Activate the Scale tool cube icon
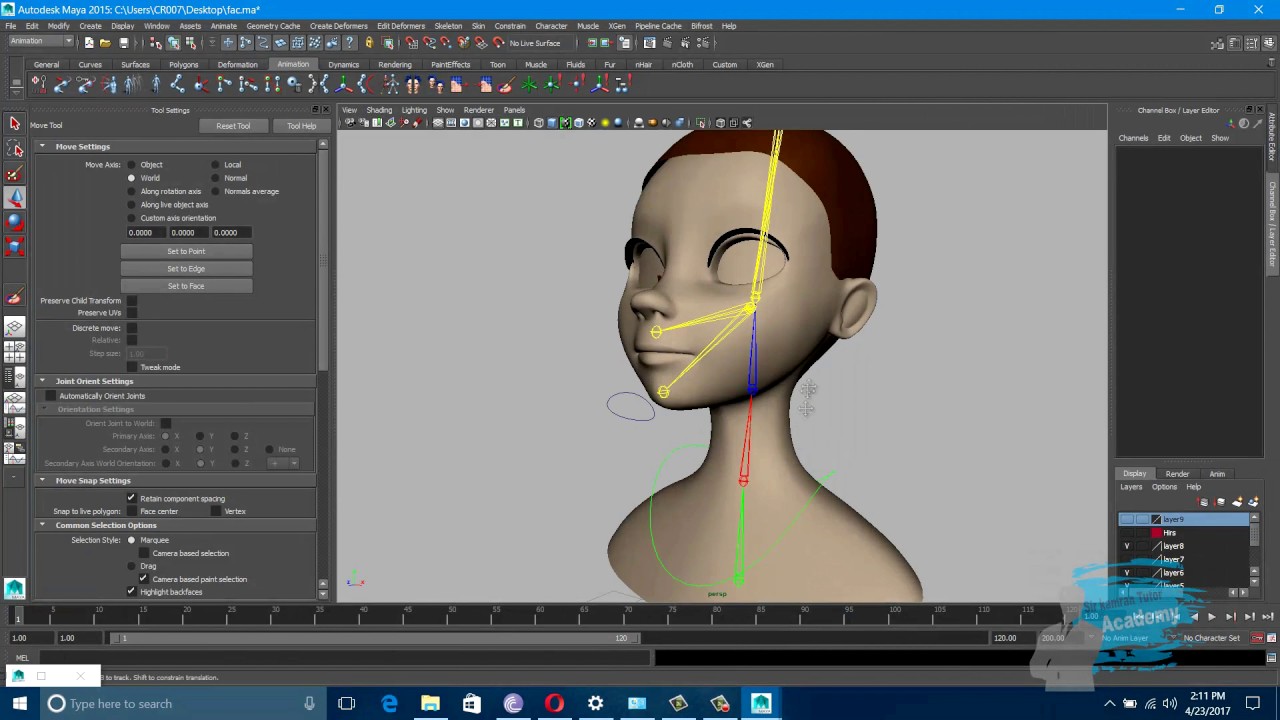Image resolution: width=1280 pixels, height=720 pixels. (x=15, y=246)
